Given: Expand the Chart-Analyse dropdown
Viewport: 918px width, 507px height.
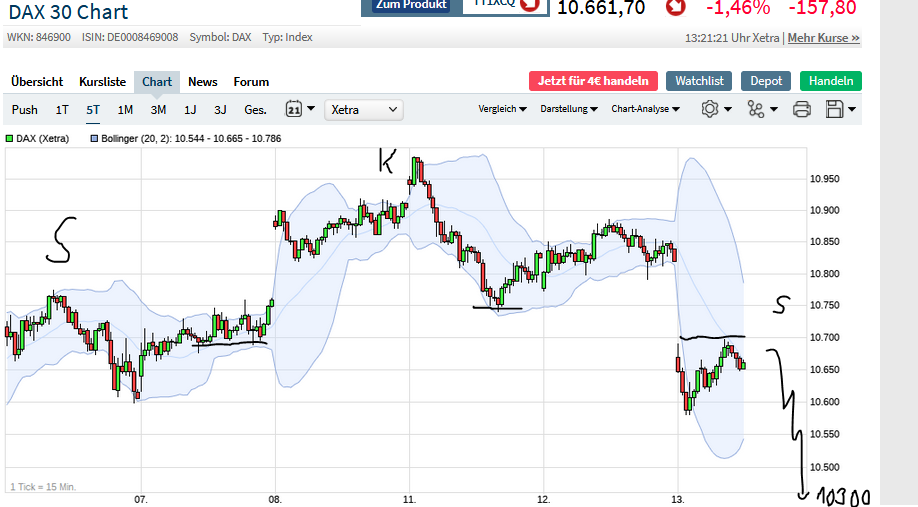Looking at the screenshot, I should (x=645, y=109).
